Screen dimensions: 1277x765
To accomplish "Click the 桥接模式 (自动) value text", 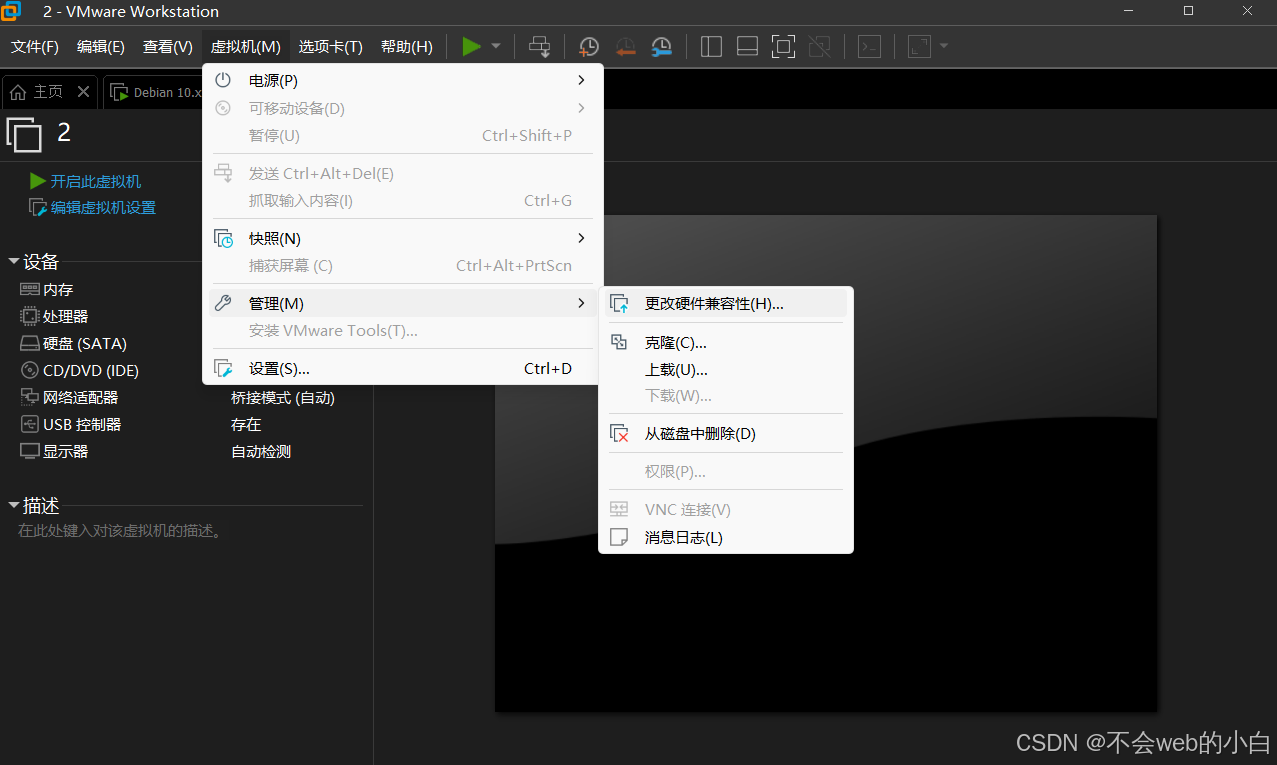I will 283,397.
